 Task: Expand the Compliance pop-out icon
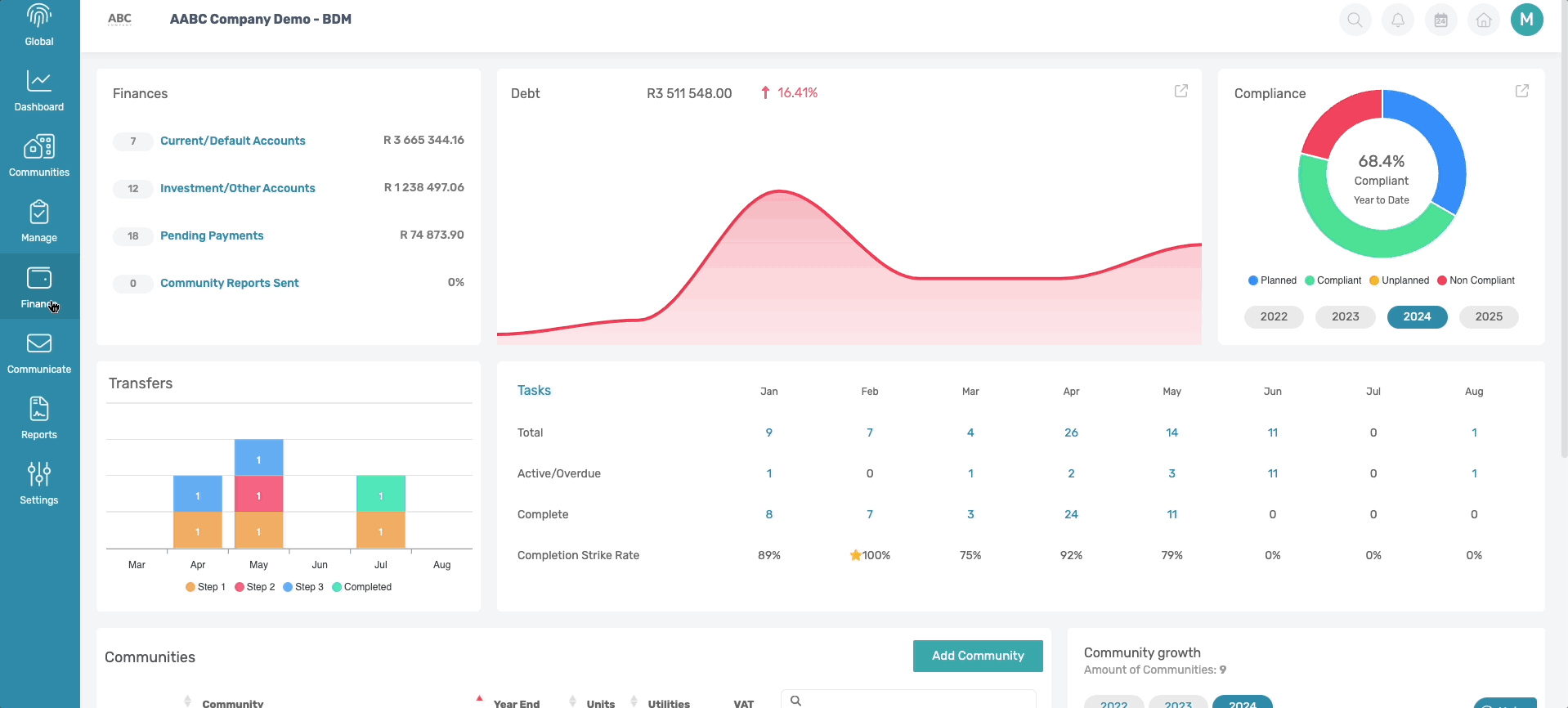tap(1522, 91)
